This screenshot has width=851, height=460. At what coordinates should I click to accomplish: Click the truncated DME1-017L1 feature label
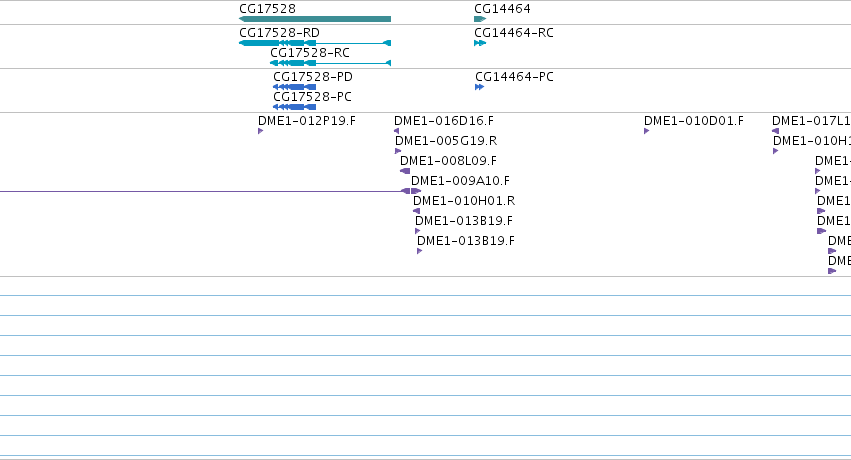[x=811, y=120]
